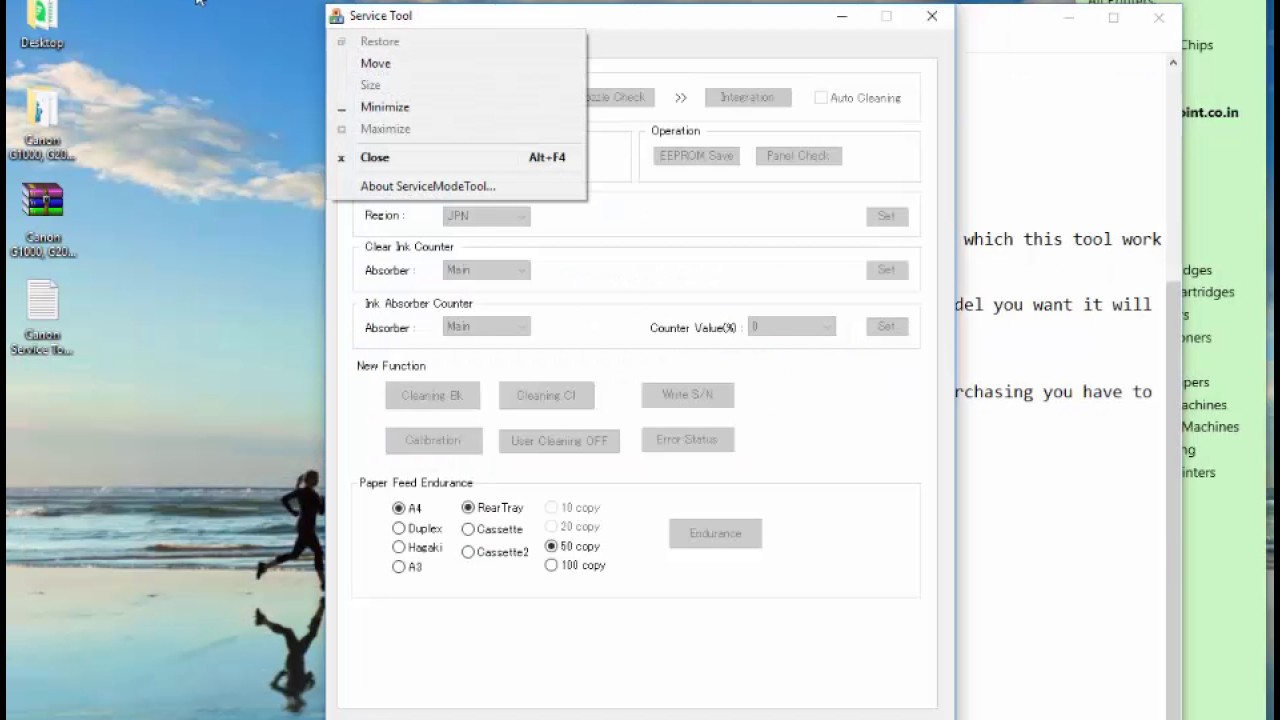This screenshot has width=1280, height=720.
Task: Click the "New Function" section label
Action: tap(391, 366)
